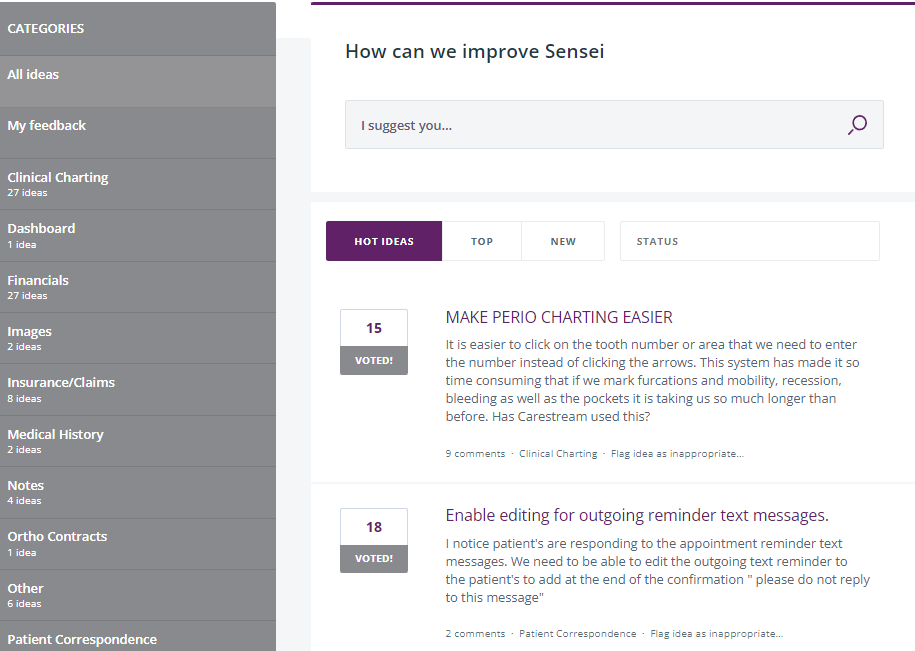
Task: Open the Images category
Action: pos(138,338)
